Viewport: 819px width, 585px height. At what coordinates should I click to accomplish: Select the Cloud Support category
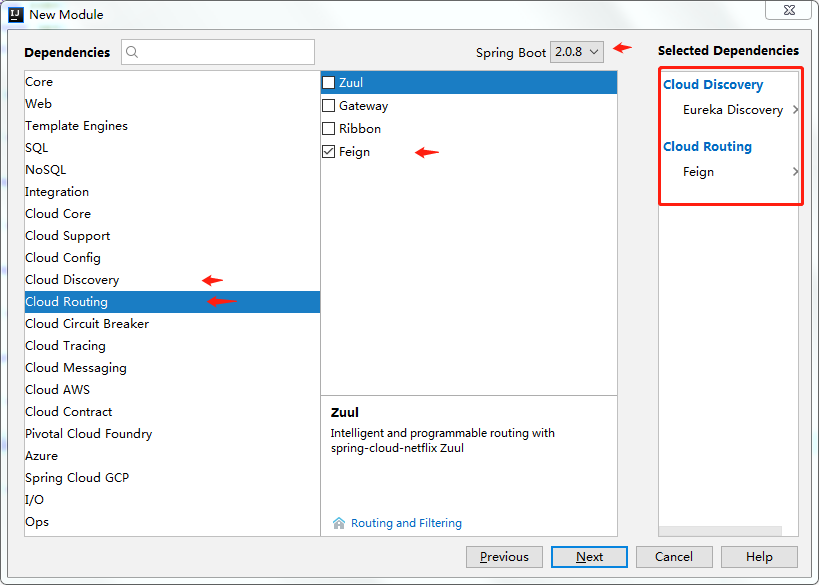[172, 236]
